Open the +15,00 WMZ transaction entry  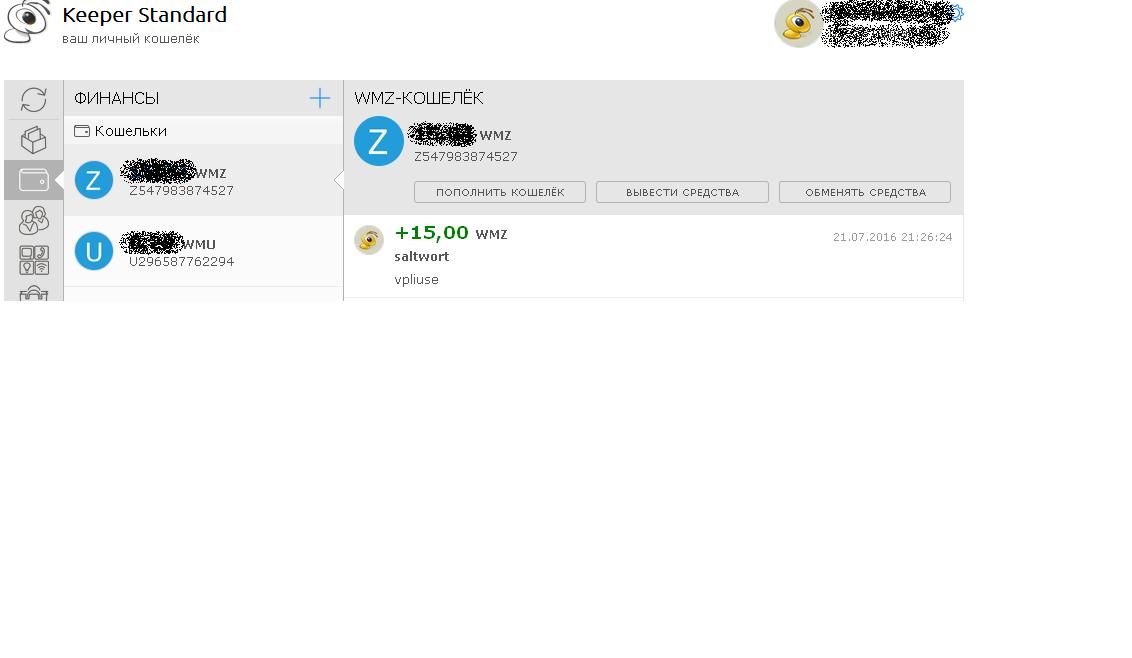653,256
